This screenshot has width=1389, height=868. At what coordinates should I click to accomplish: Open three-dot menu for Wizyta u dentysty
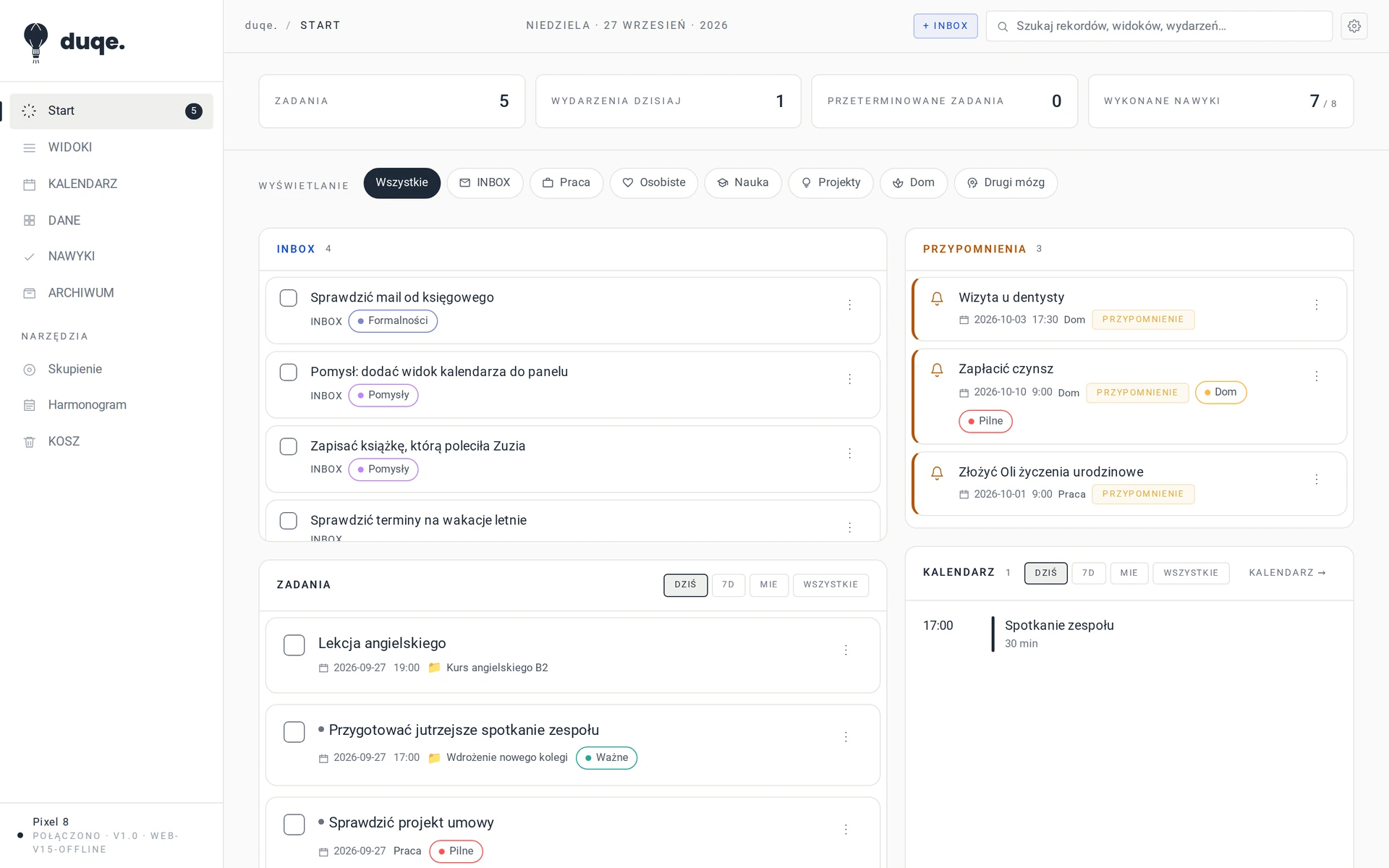click(1317, 305)
